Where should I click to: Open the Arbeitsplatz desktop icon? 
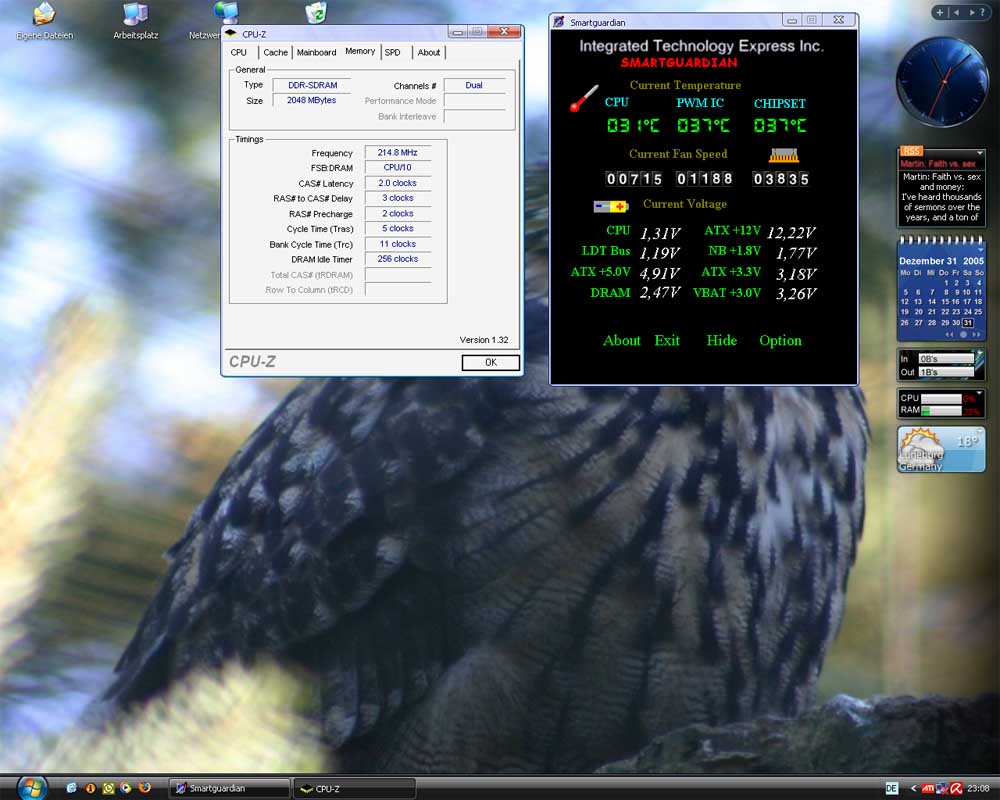pyautogui.click(x=135, y=20)
